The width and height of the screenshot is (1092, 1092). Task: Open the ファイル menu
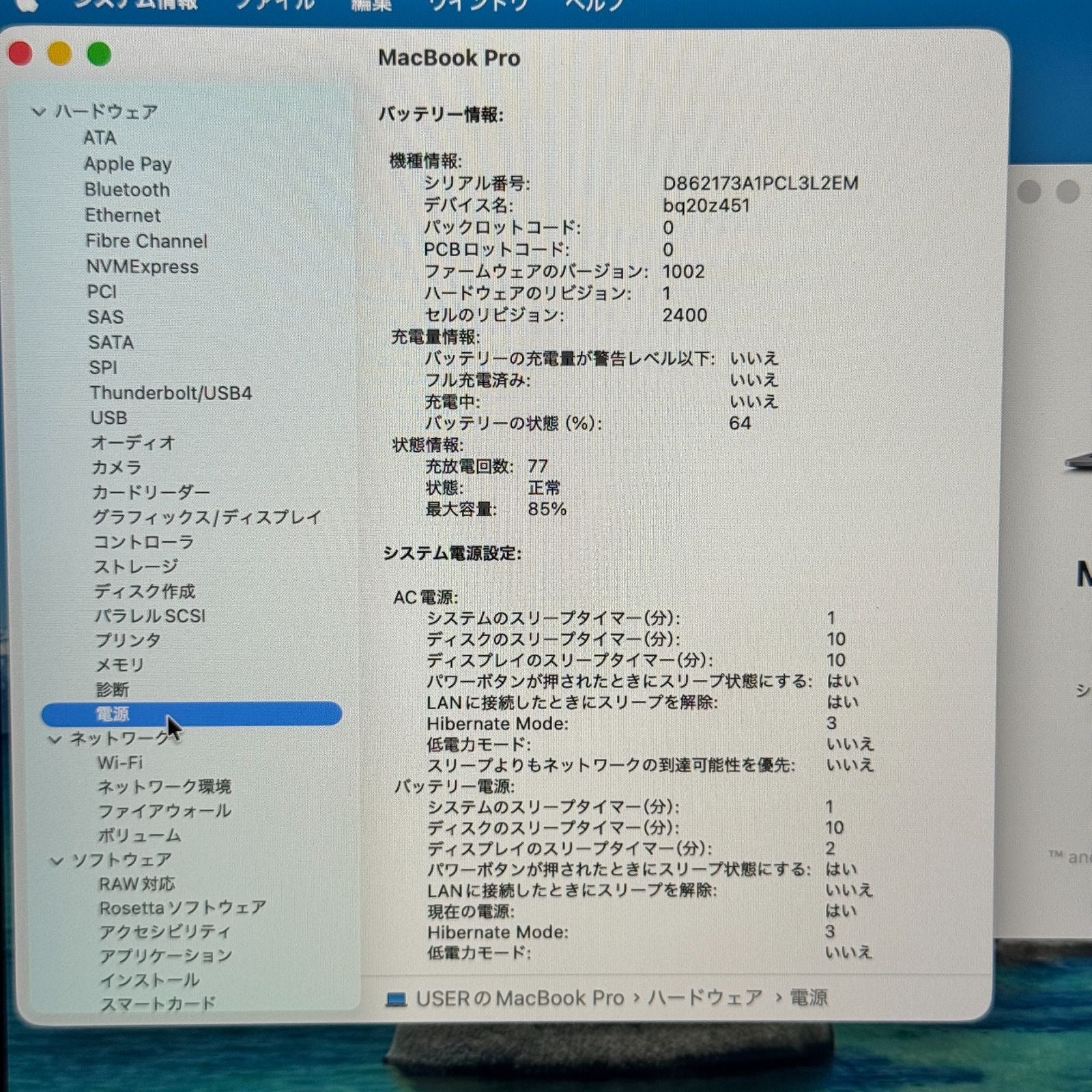pos(275,4)
